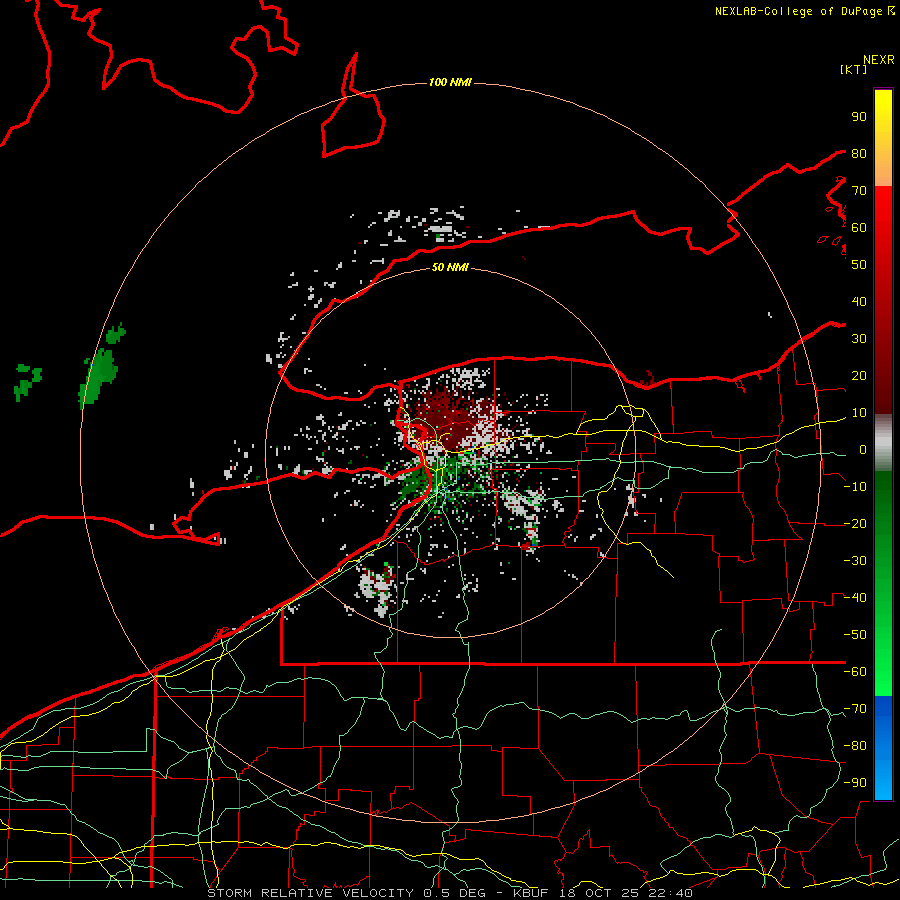Select the dark green colorbar segment near -20
Screen dimensions: 900x900
coord(883,519)
